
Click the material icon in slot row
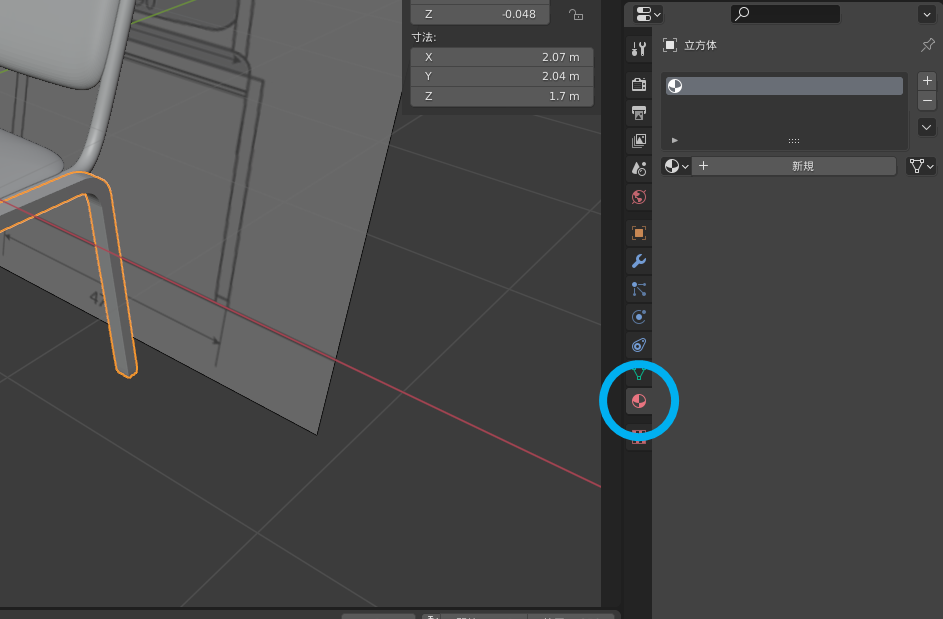tap(675, 86)
